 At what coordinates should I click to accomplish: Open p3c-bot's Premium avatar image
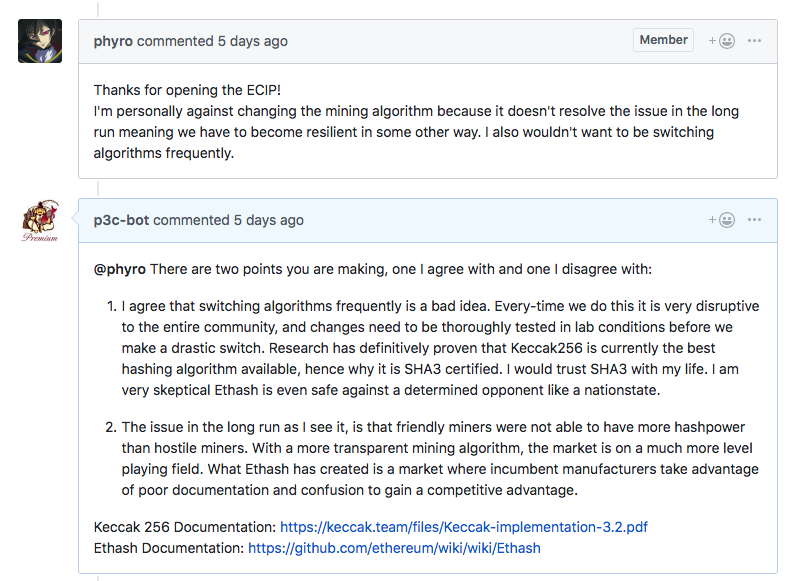click(x=40, y=221)
